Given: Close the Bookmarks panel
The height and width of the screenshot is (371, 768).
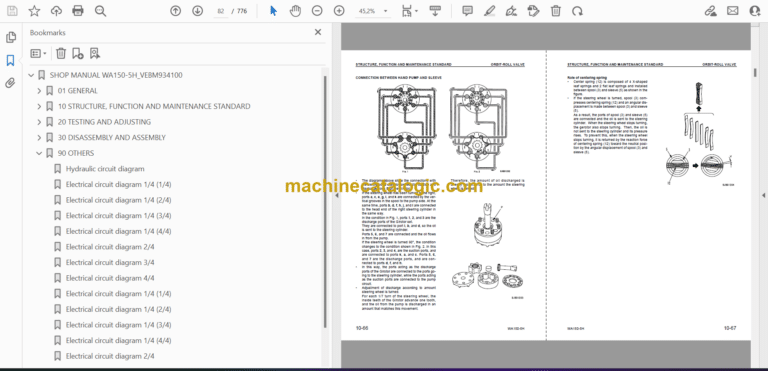Looking at the screenshot, I should (318, 32).
